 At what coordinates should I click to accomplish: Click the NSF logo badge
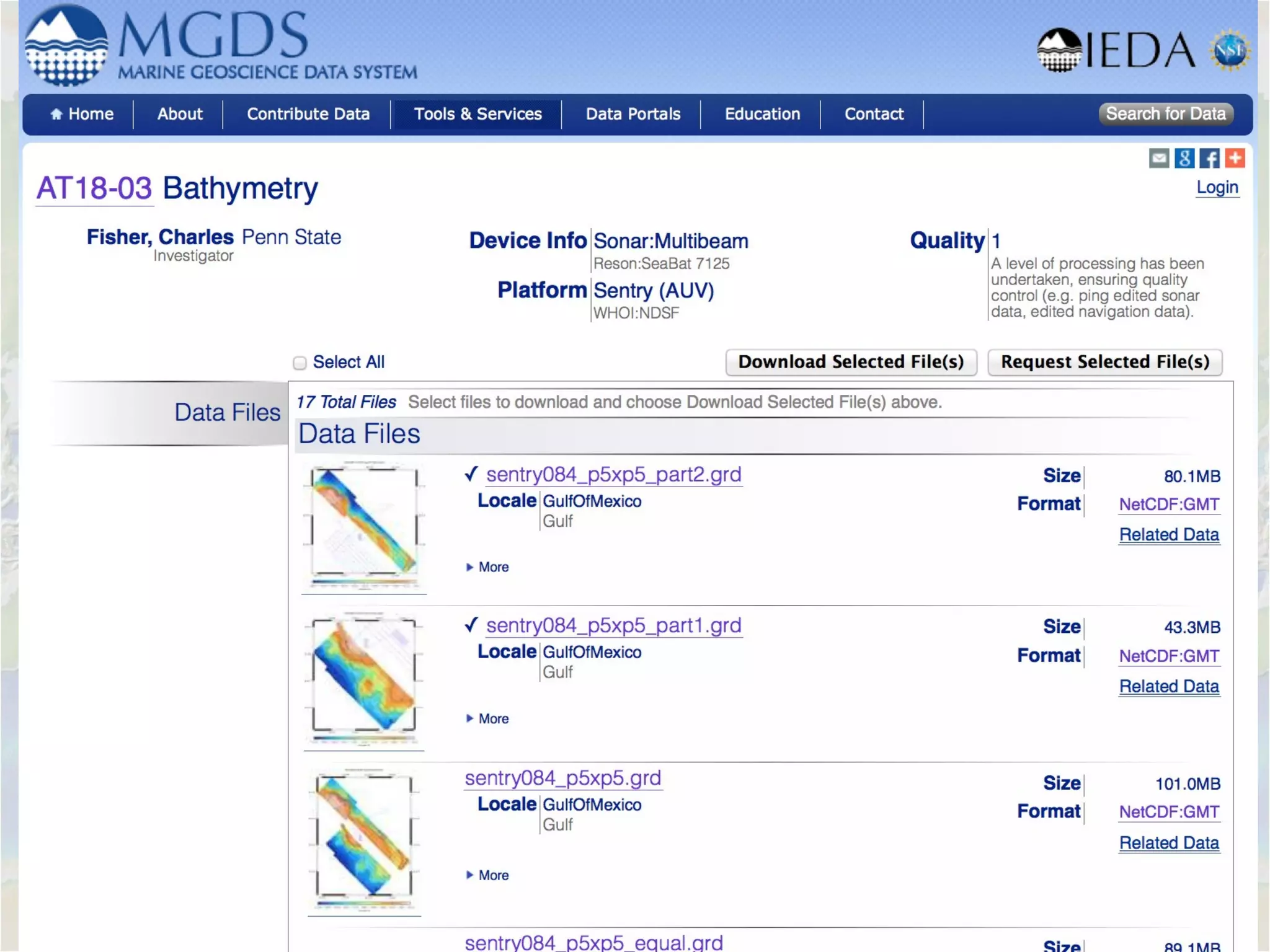pyautogui.click(x=1230, y=50)
